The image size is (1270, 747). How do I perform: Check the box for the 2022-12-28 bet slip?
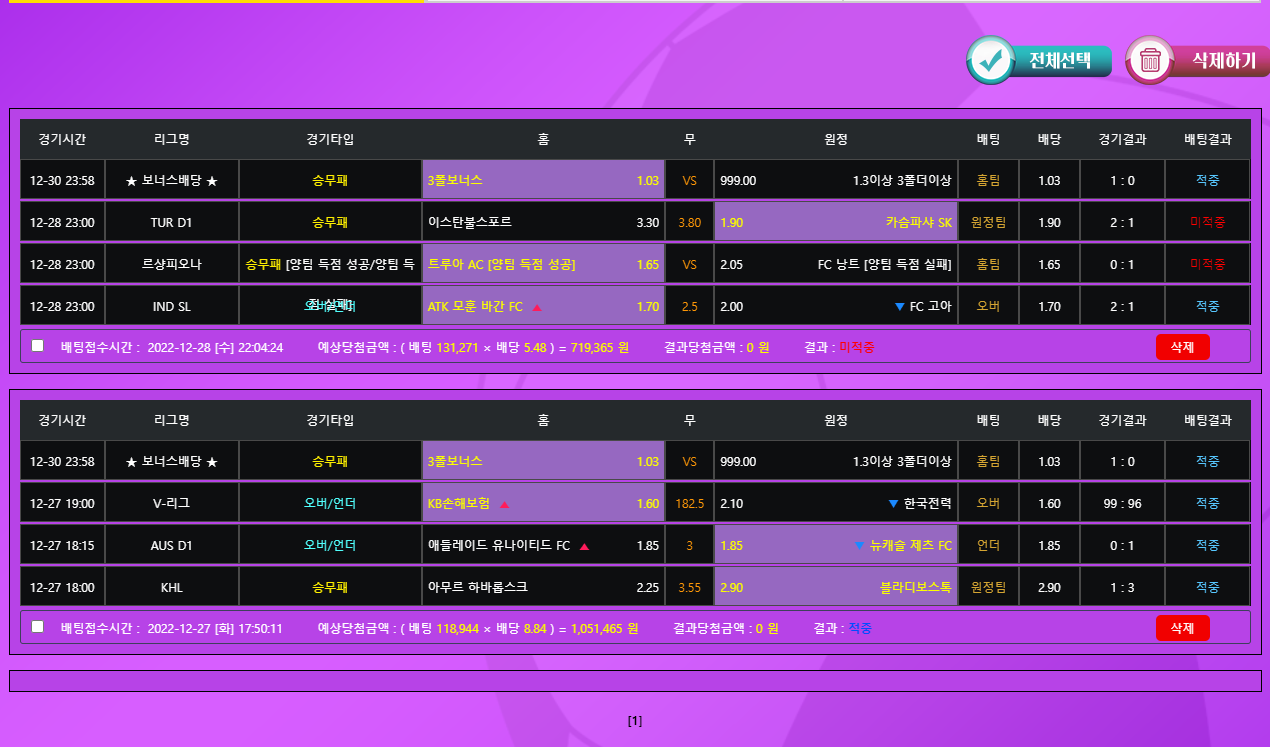click(38, 346)
